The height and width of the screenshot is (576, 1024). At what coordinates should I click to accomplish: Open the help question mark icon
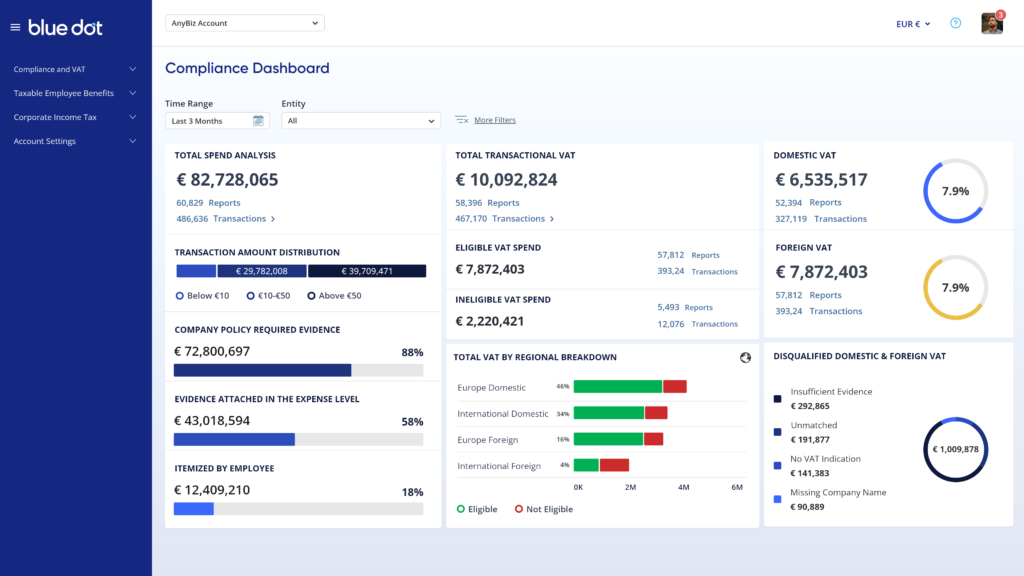pyautogui.click(x=955, y=23)
